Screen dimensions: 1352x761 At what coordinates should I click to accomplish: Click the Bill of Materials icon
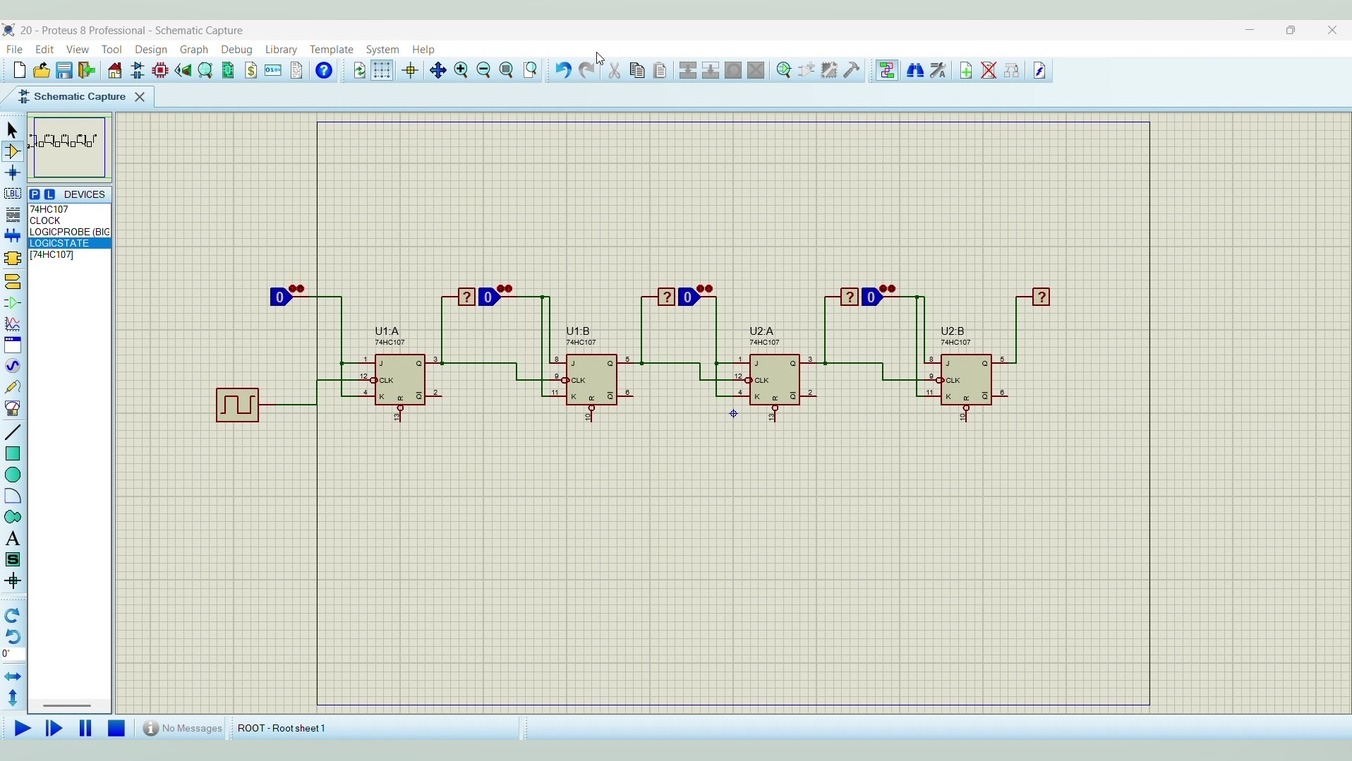251,70
